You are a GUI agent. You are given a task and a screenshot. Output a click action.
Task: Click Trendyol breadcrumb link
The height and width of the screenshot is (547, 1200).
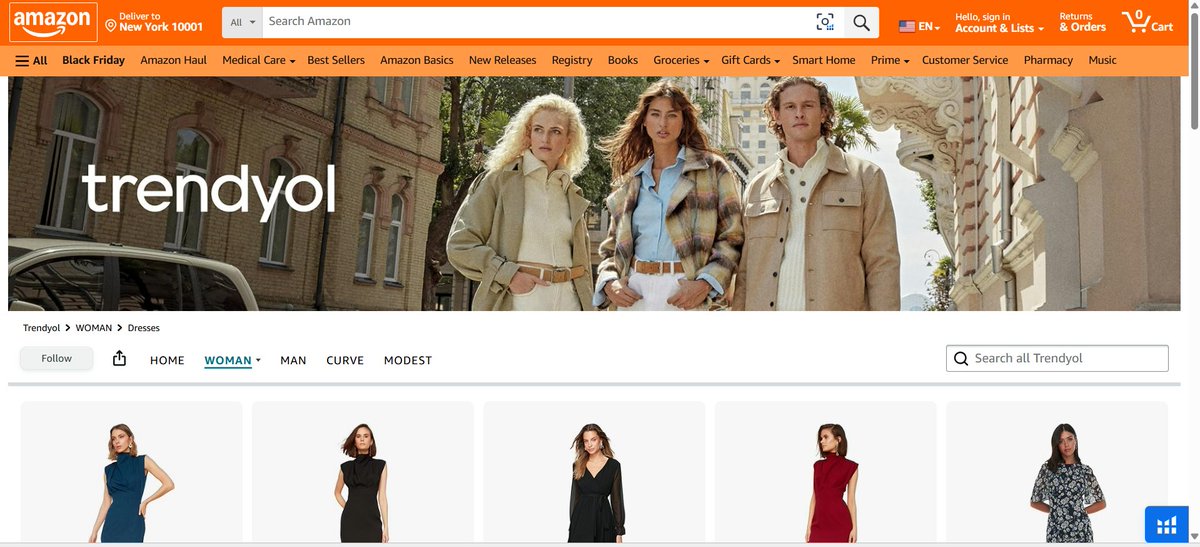point(41,328)
